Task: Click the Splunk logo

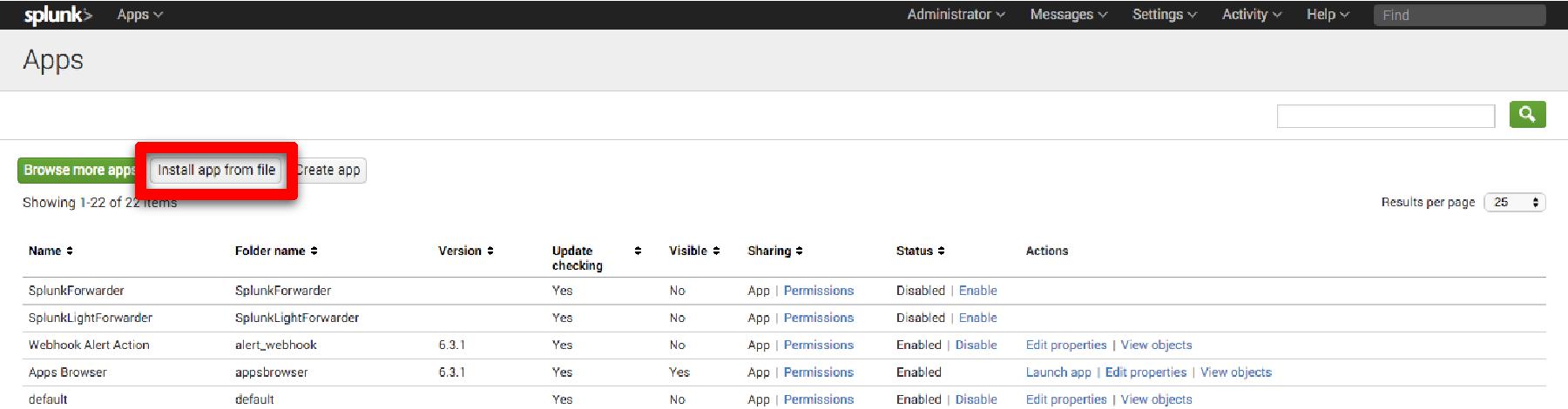Action: pyautogui.click(x=57, y=15)
